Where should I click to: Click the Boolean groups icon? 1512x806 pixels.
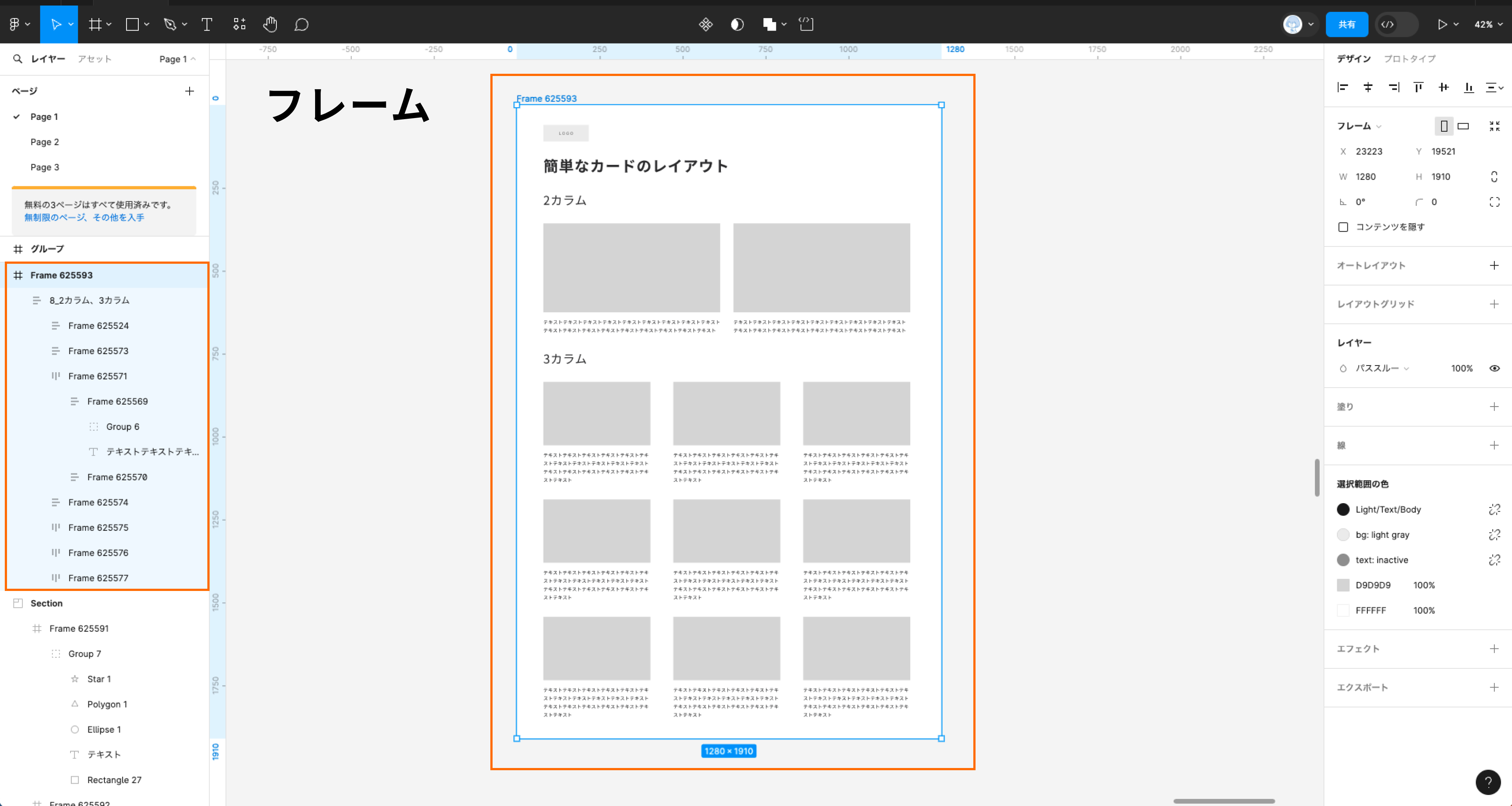click(770, 24)
